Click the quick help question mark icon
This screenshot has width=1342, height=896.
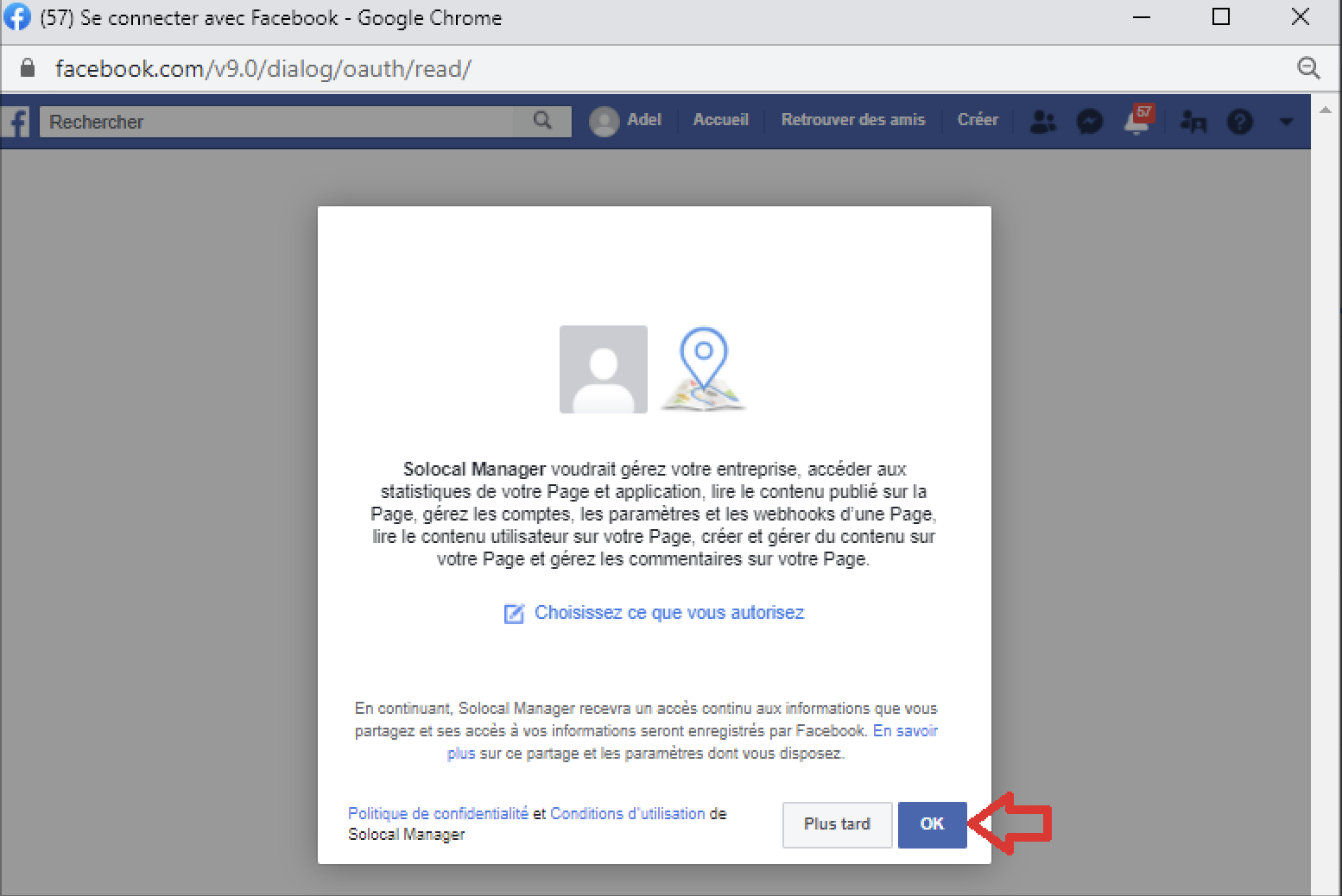click(x=1239, y=122)
